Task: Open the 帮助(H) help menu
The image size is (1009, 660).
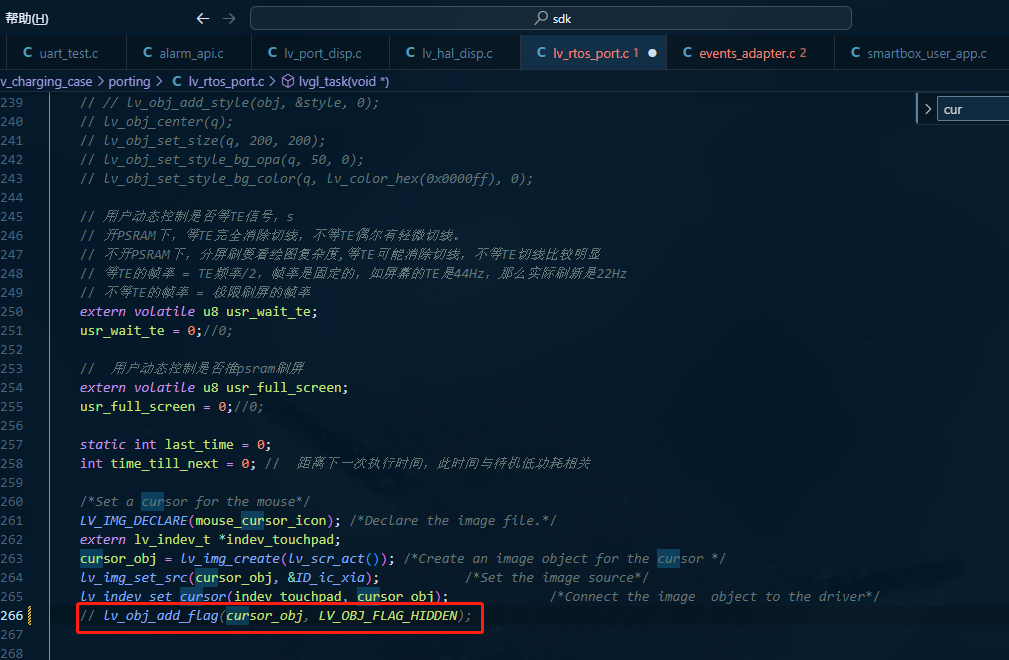Action: pyautogui.click(x=26, y=19)
